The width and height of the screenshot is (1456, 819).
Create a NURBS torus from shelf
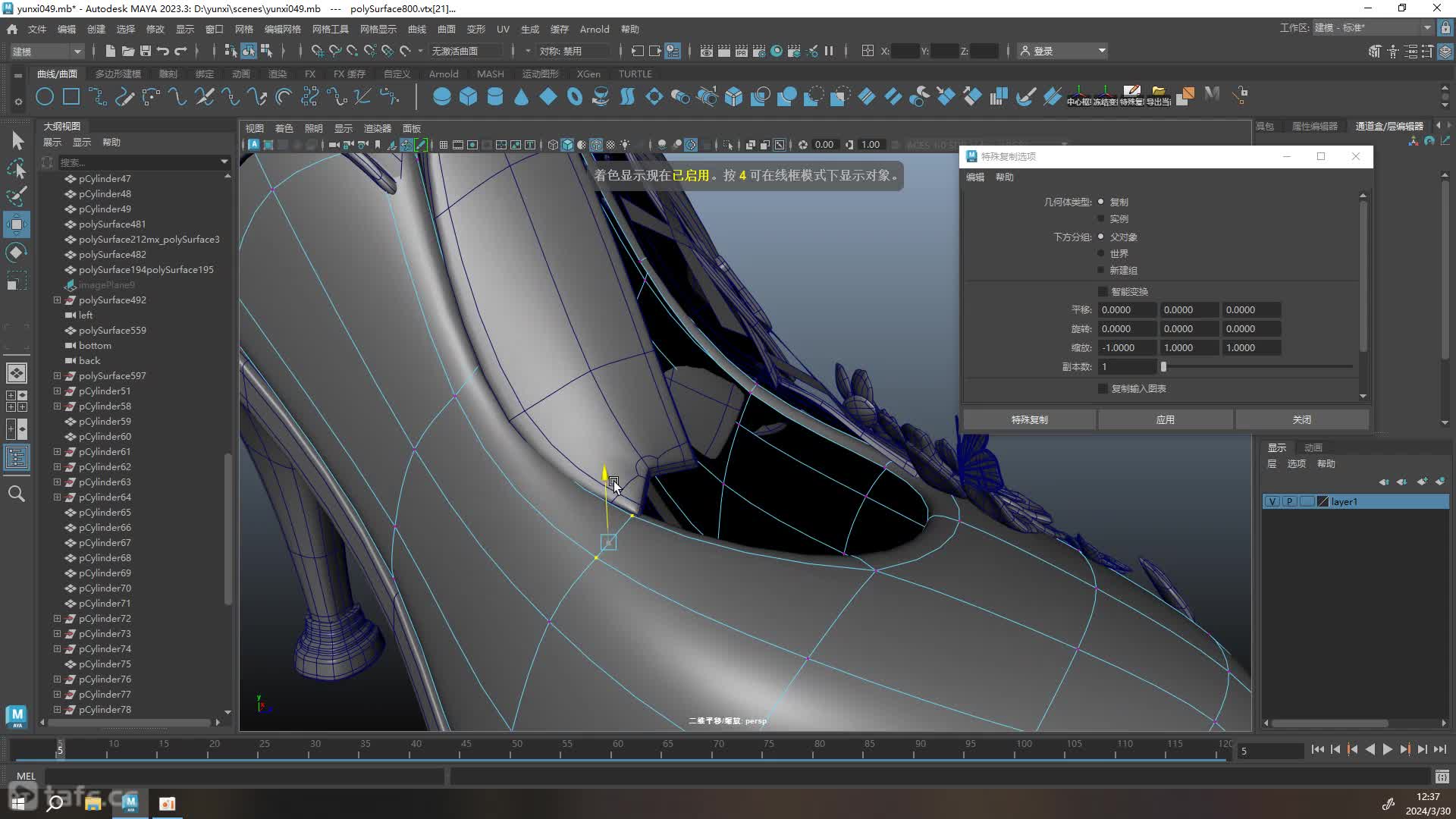click(x=574, y=96)
